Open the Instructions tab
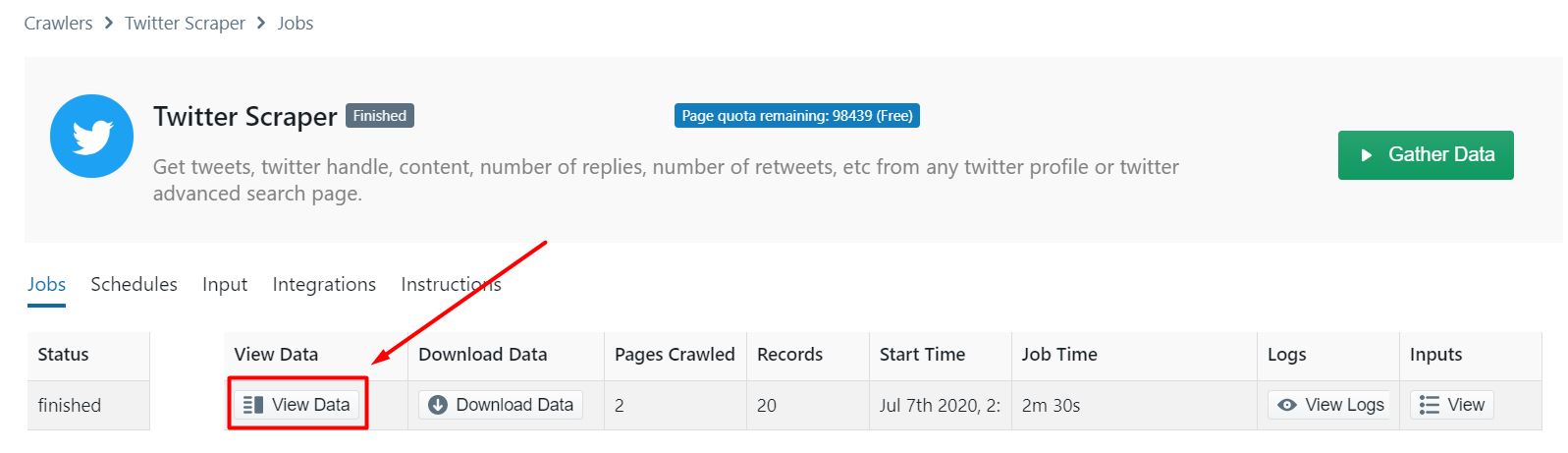Viewport: 1568px width, 453px height. click(x=451, y=285)
